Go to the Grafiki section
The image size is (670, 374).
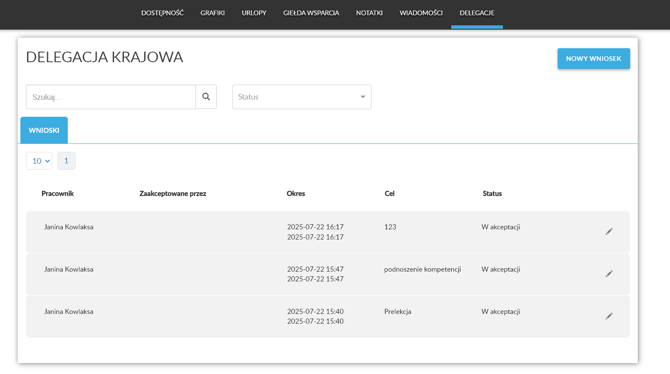[212, 13]
